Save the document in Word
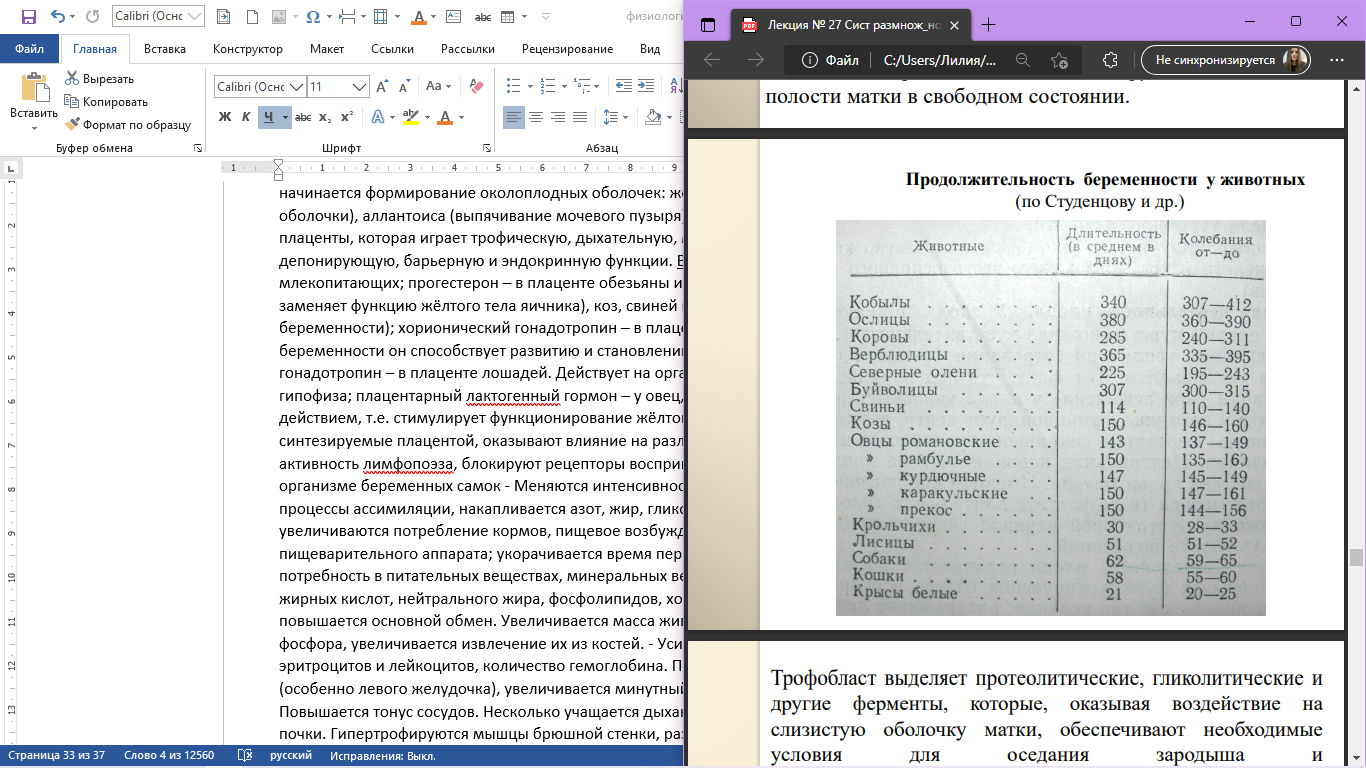This screenshot has height=768, width=1366. point(28,16)
